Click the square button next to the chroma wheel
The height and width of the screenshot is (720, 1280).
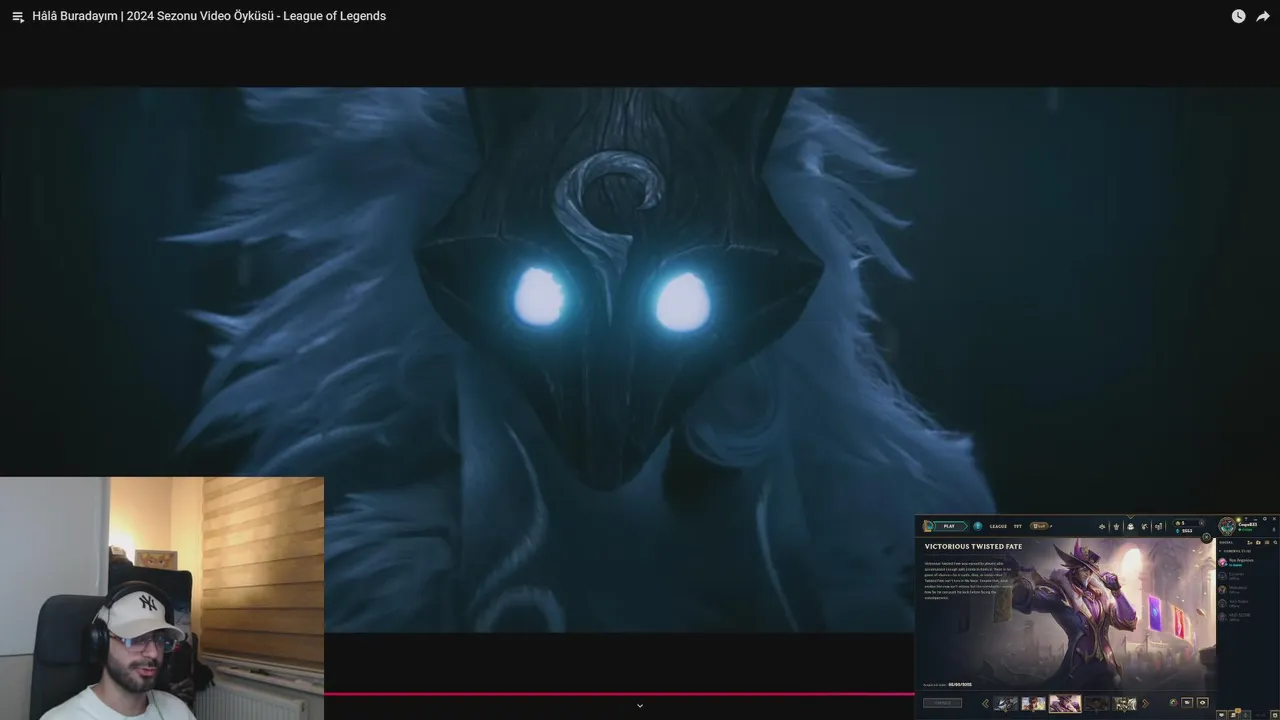pos(1187,703)
